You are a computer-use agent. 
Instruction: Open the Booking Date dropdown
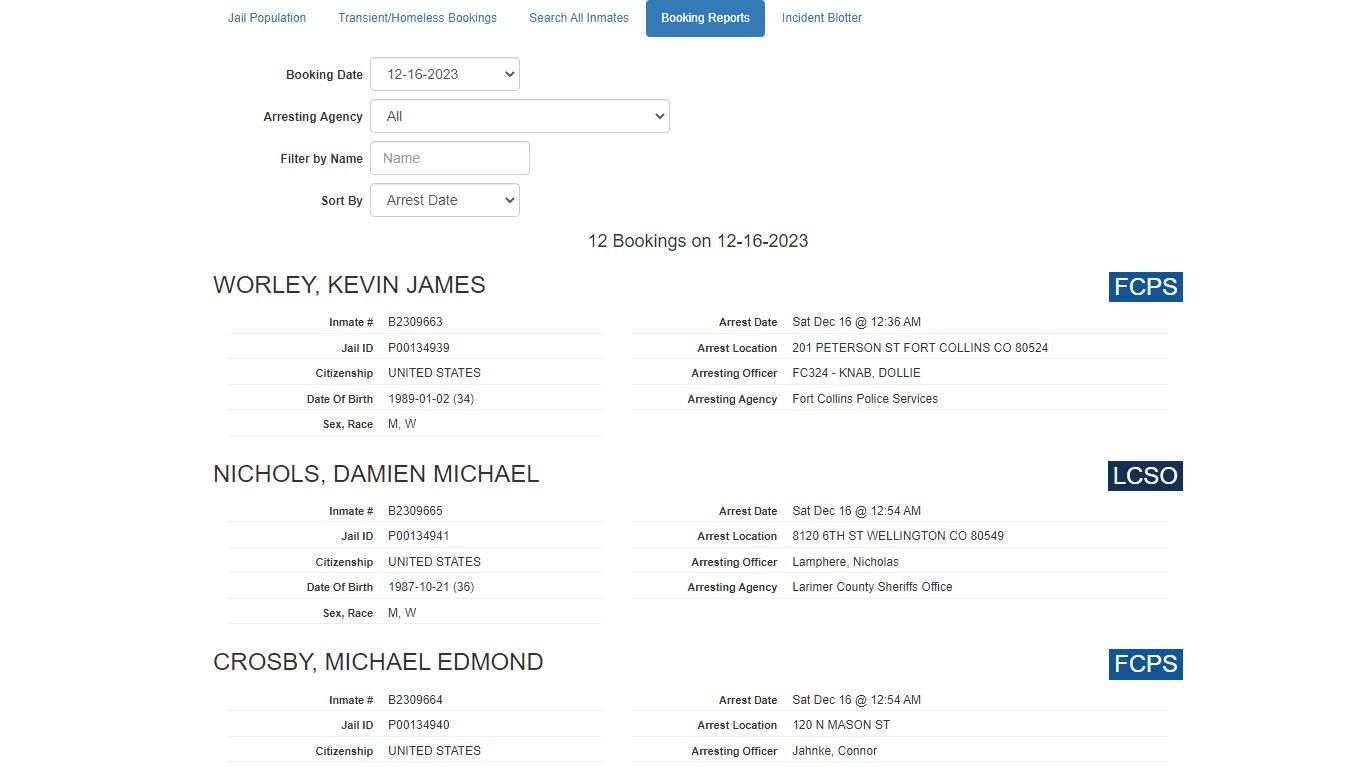[x=445, y=74]
